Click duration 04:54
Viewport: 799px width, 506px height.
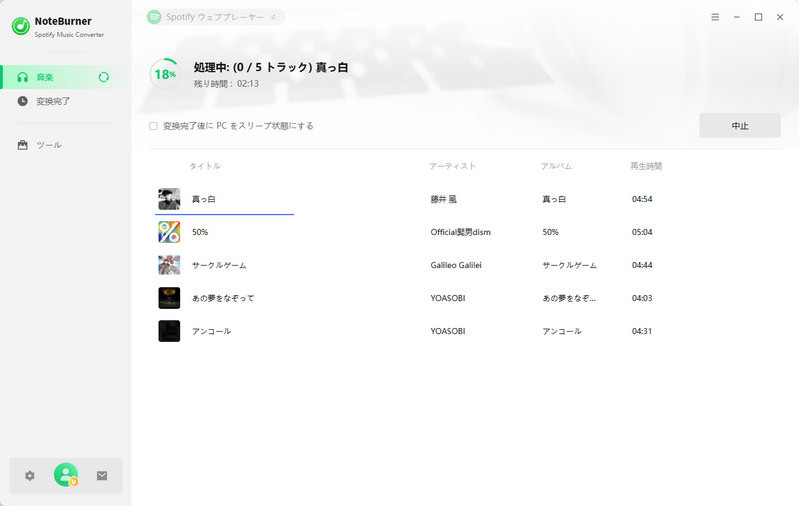tap(642, 199)
